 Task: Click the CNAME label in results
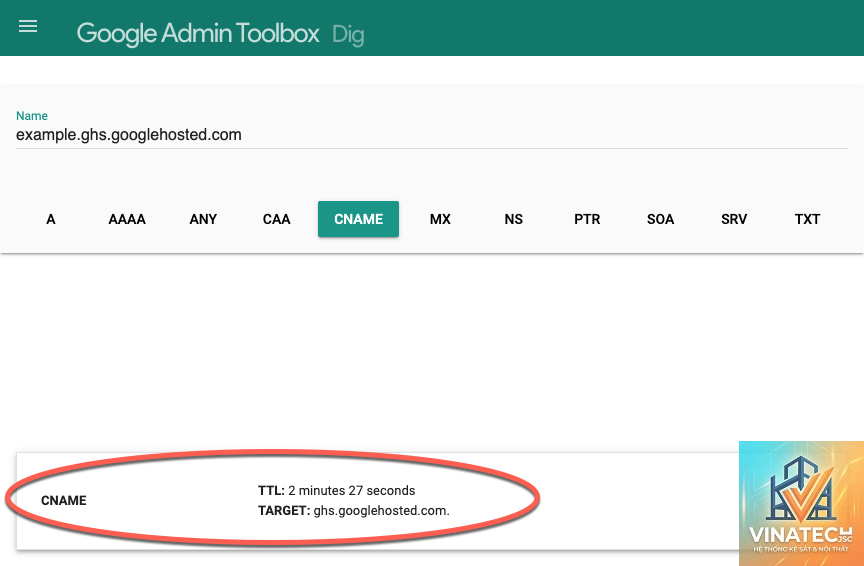tap(63, 500)
